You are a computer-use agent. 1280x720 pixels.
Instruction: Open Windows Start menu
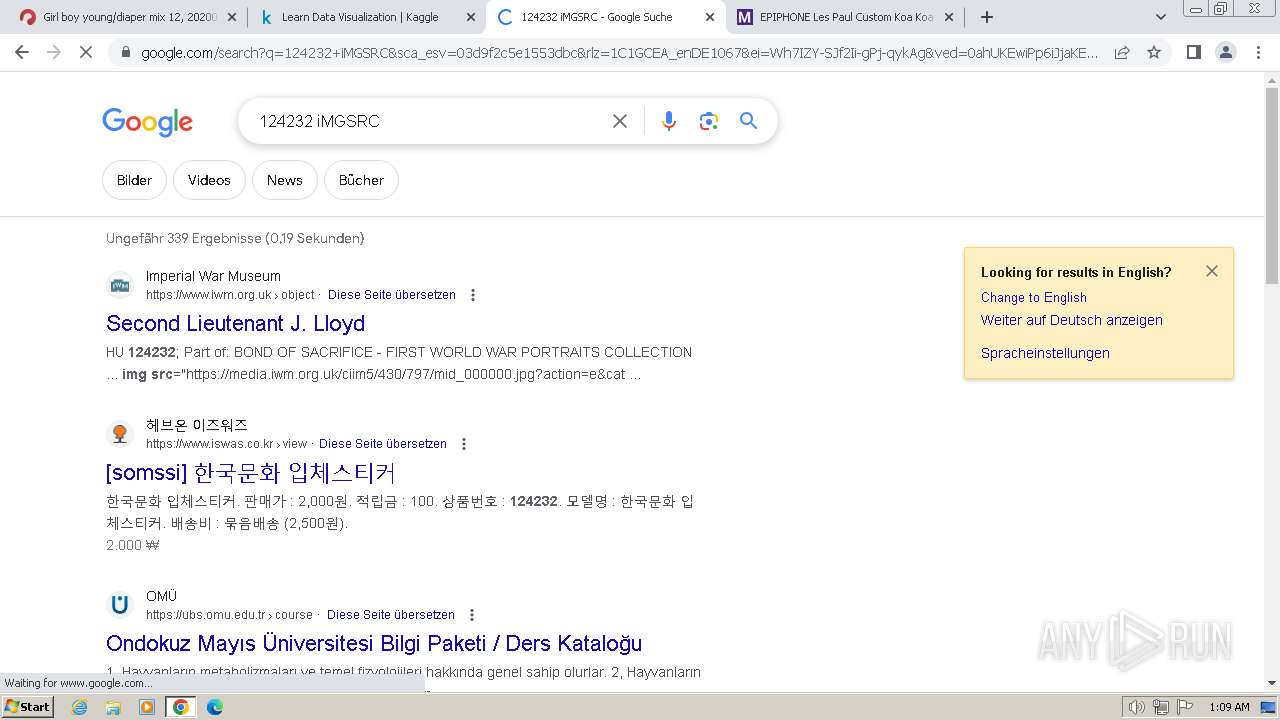(x=27, y=707)
